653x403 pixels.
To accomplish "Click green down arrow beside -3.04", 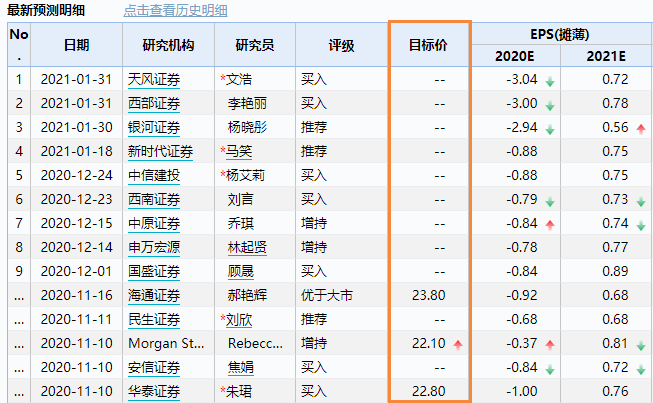I will click(550, 82).
